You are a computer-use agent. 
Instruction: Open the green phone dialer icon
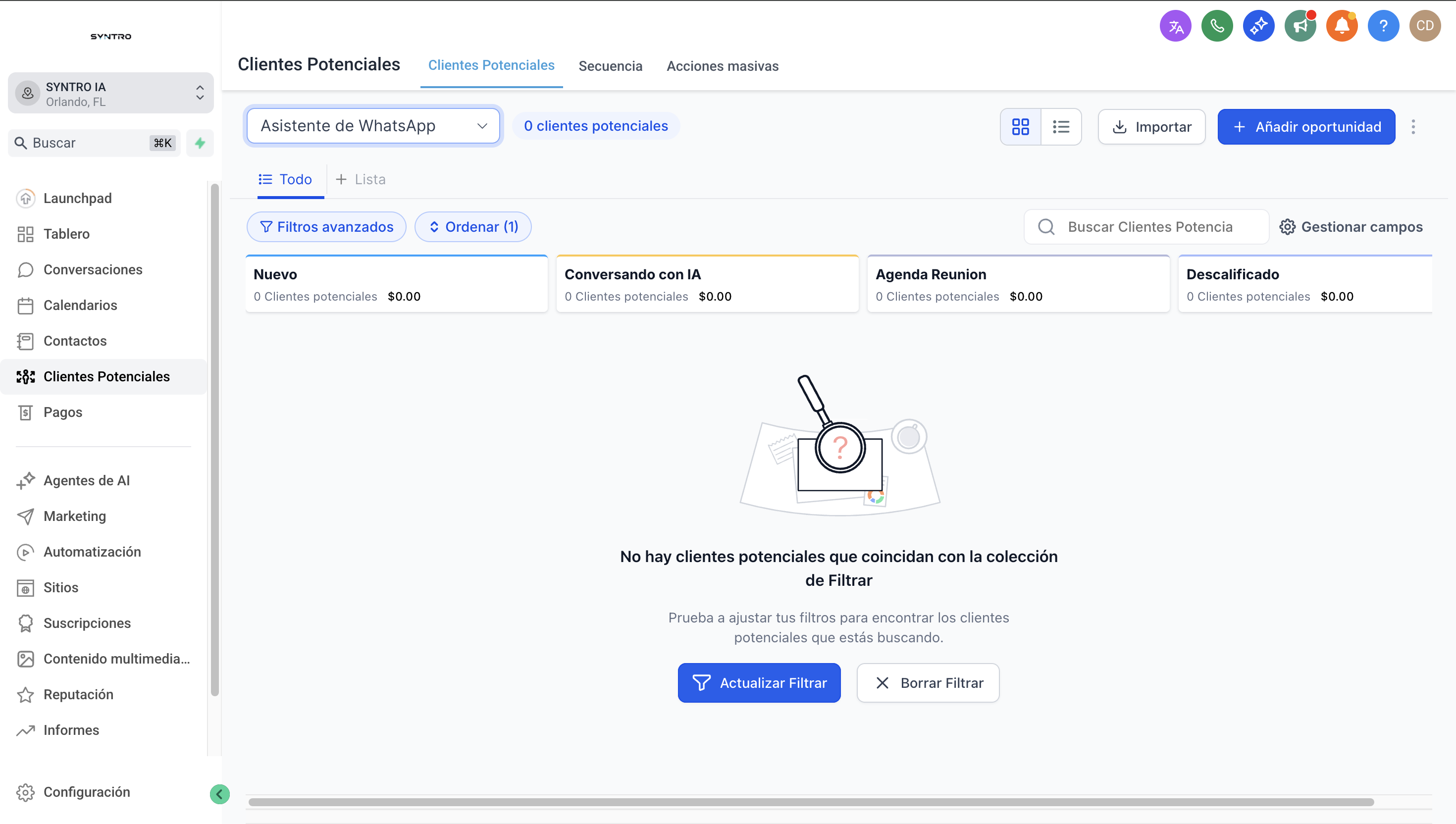[1217, 26]
